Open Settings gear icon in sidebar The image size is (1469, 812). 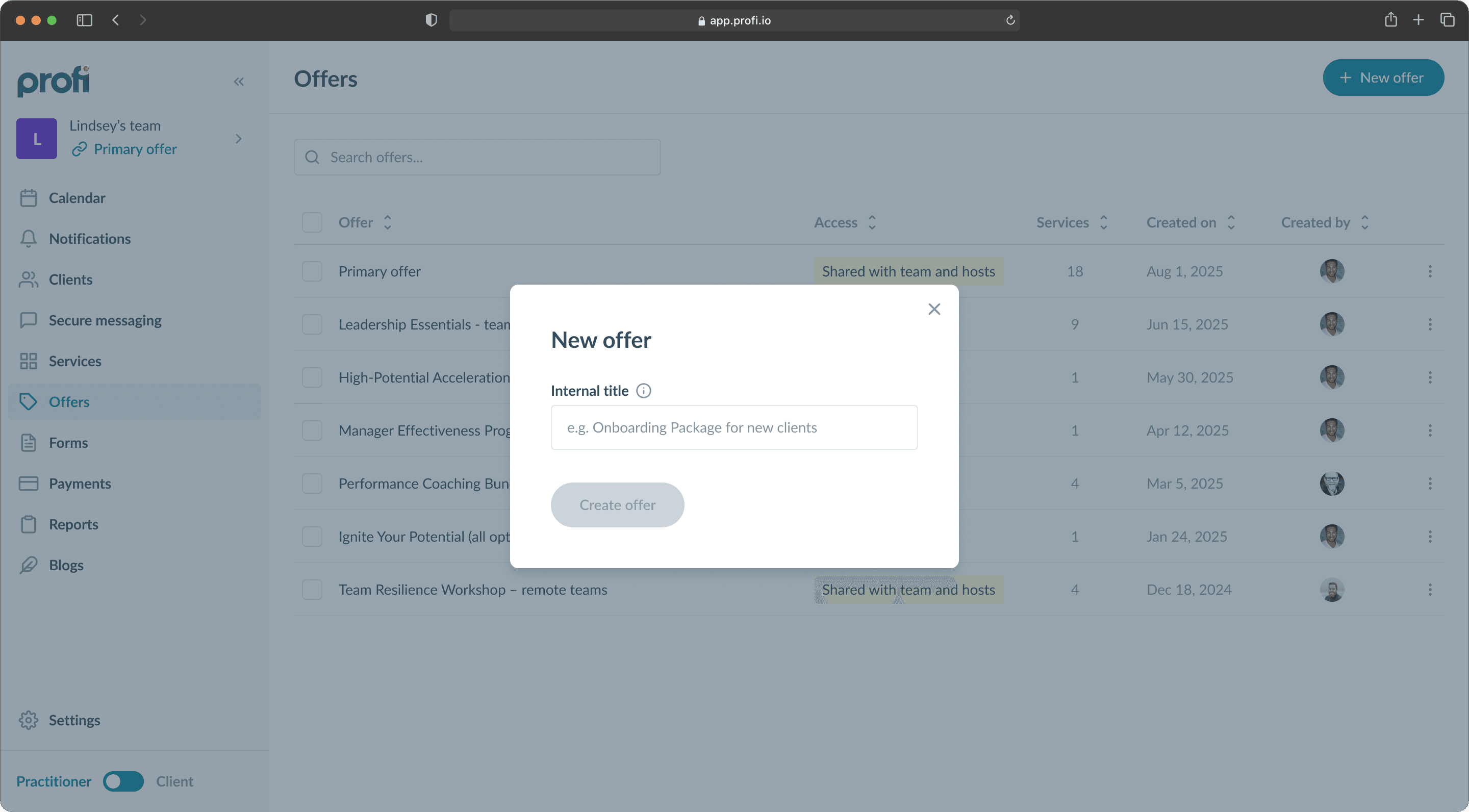(x=28, y=720)
